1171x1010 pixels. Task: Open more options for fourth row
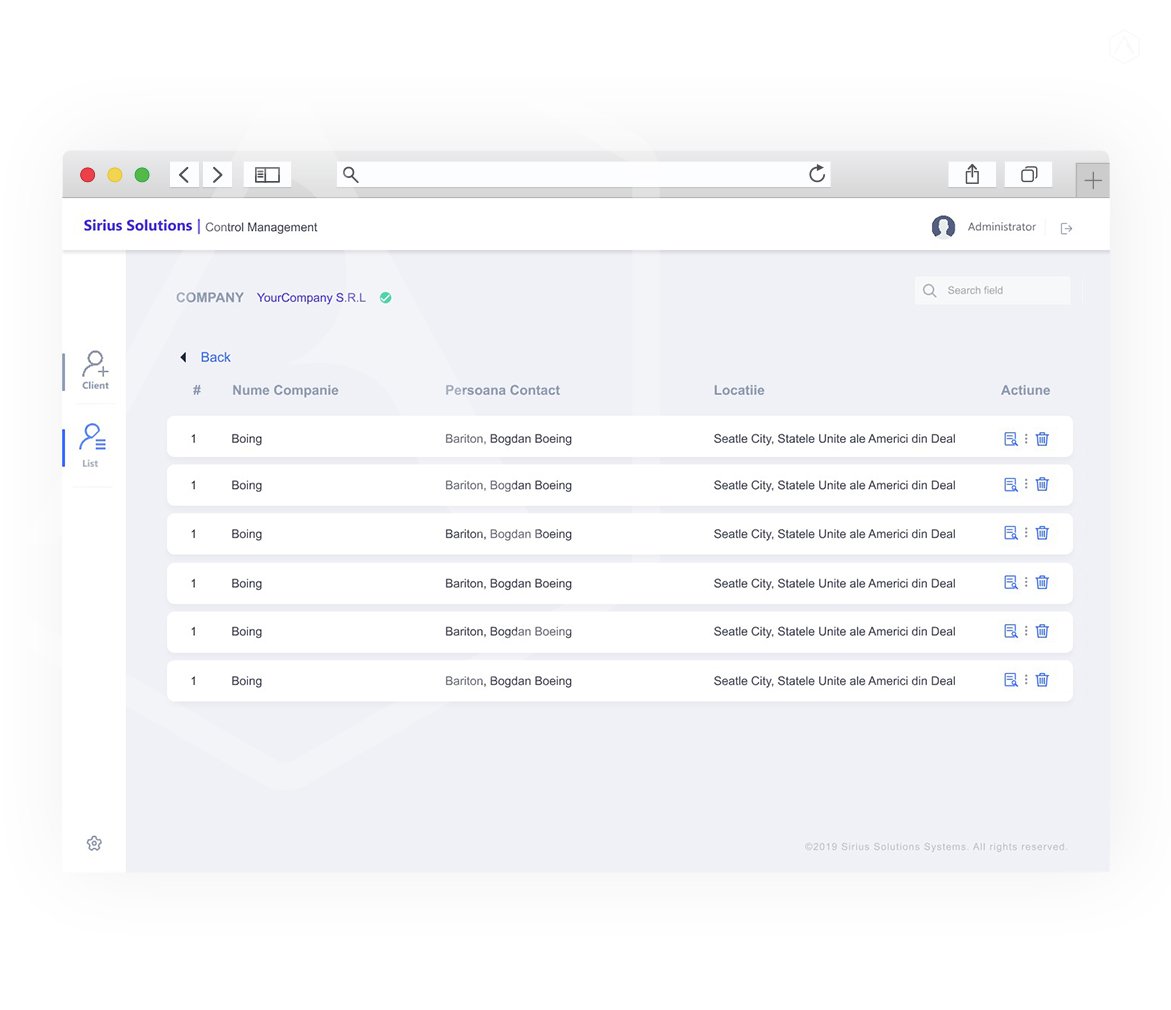coord(1026,582)
